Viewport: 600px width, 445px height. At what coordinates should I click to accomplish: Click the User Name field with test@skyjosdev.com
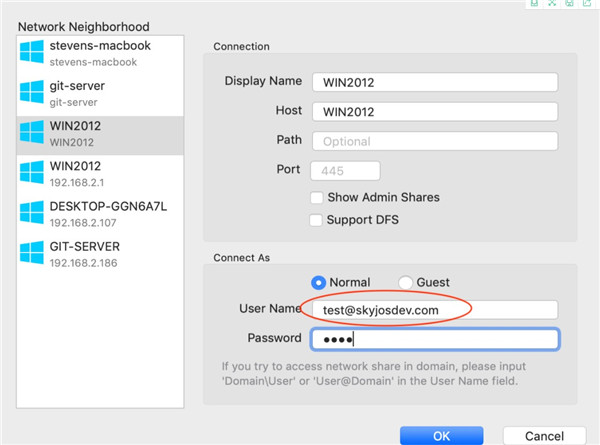[x=434, y=310]
